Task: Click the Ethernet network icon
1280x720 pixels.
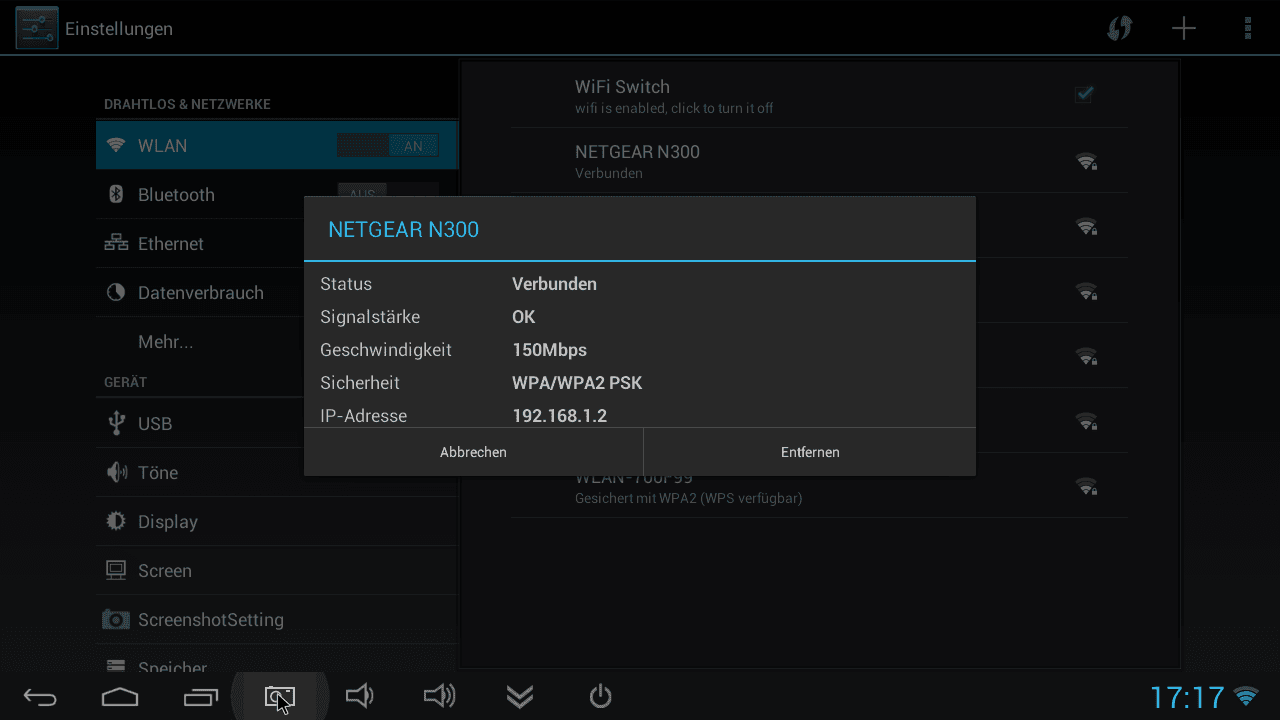Action: (116, 243)
